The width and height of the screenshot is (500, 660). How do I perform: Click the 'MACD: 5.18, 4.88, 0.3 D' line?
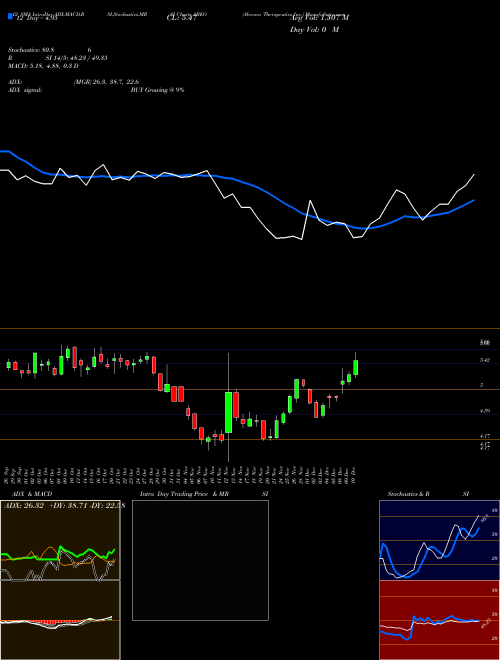[43, 66]
